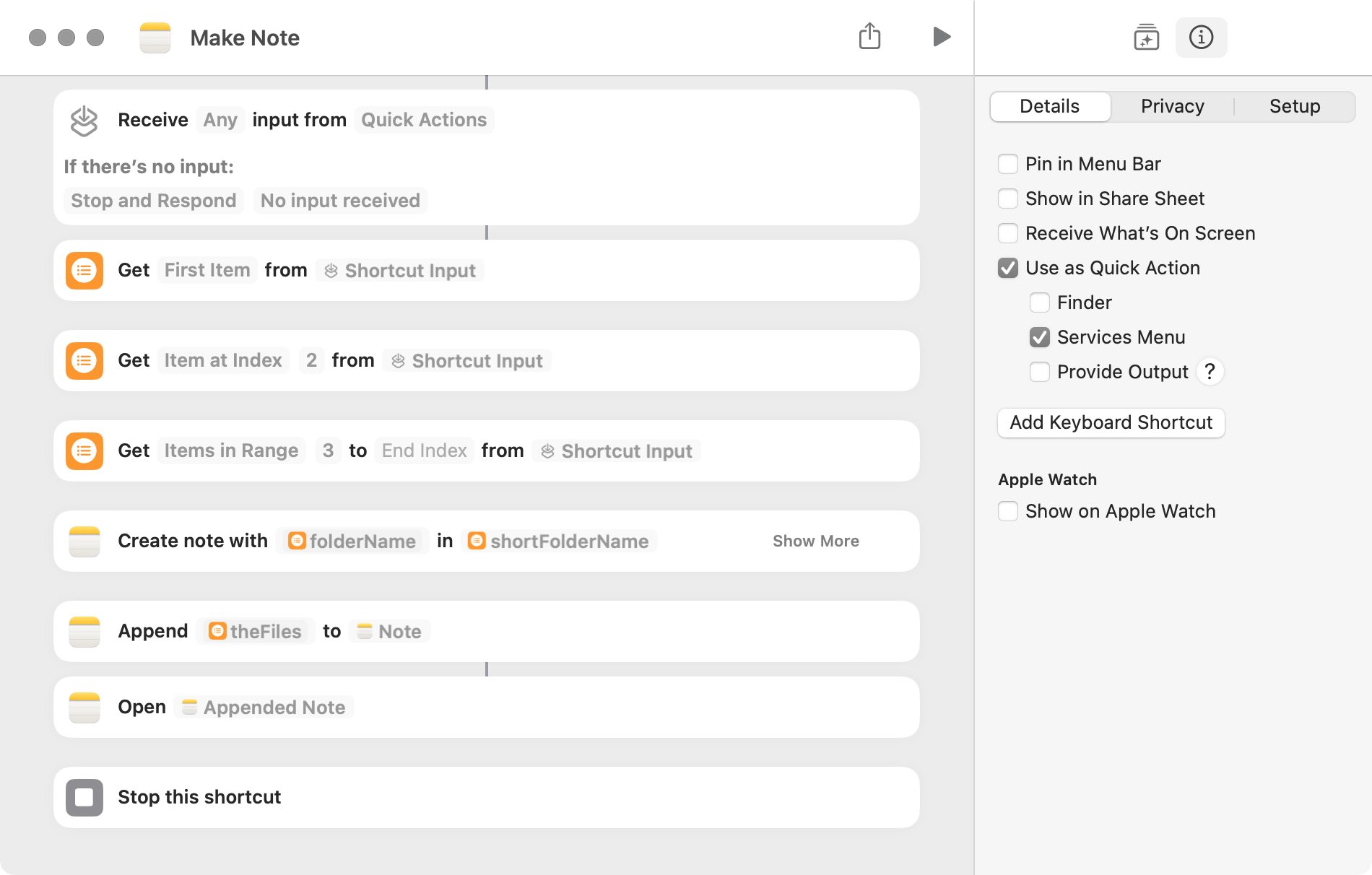The height and width of the screenshot is (875, 1372).
Task: Click the shortFolderName variable token
Action: coord(558,541)
